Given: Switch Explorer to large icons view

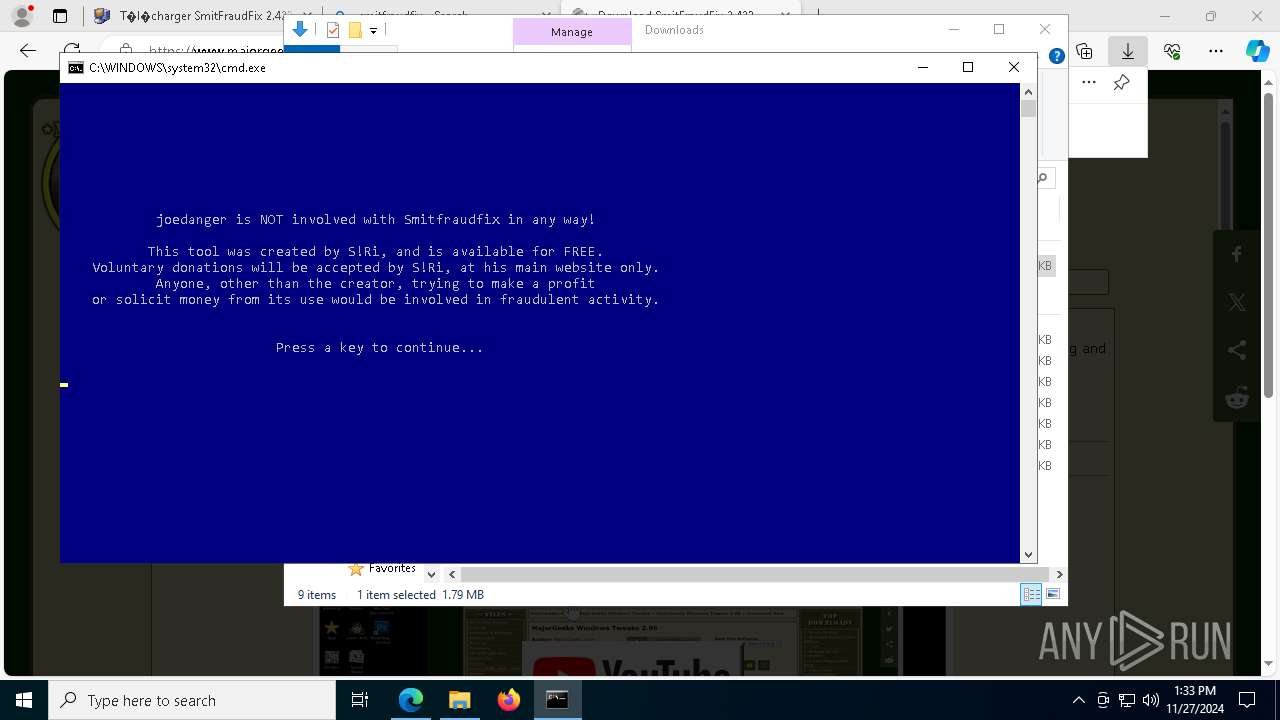Looking at the screenshot, I should (x=1053, y=595).
